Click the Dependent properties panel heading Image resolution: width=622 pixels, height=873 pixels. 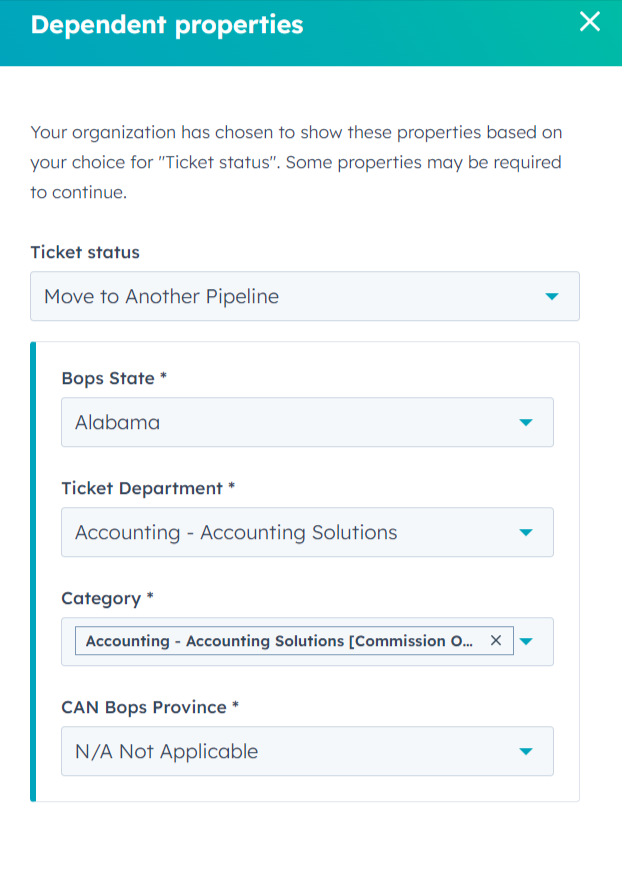167,24
